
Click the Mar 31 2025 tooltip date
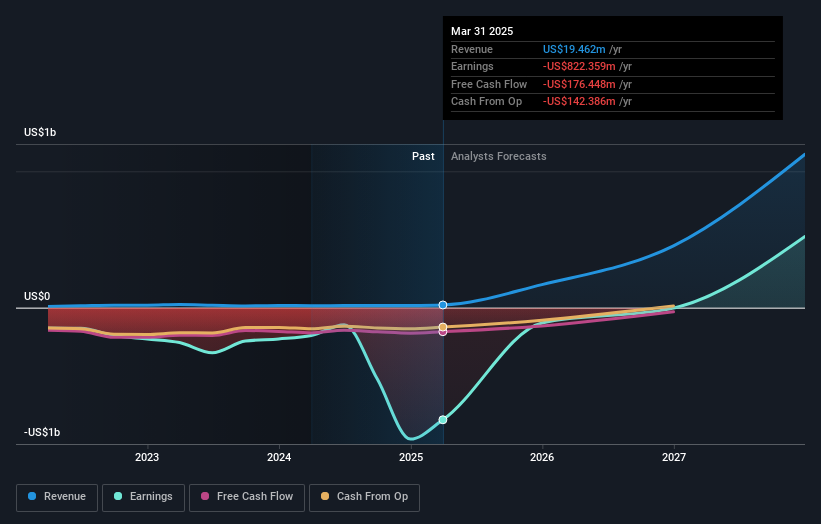coord(482,31)
